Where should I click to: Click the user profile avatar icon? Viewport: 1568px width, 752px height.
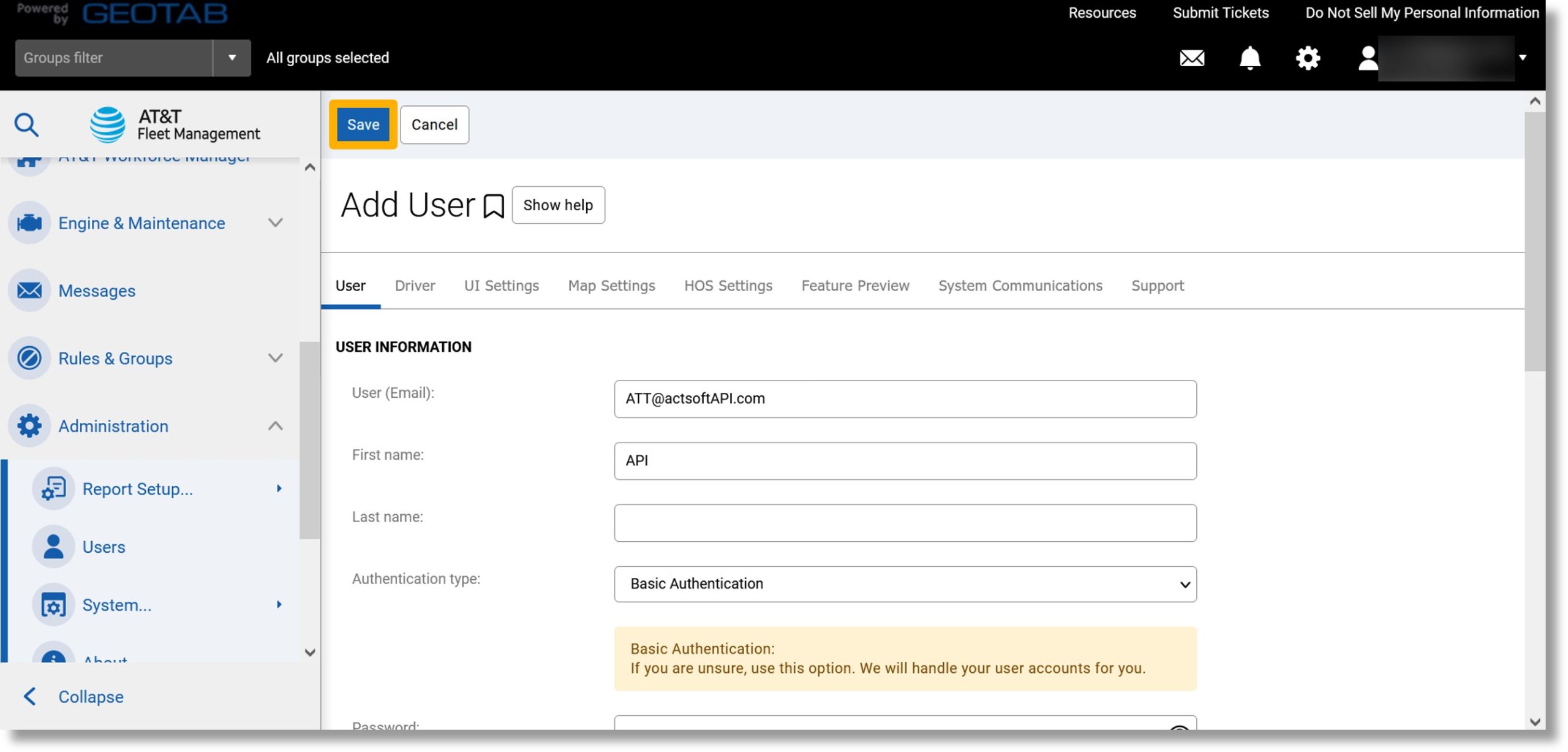click(1367, 58)
